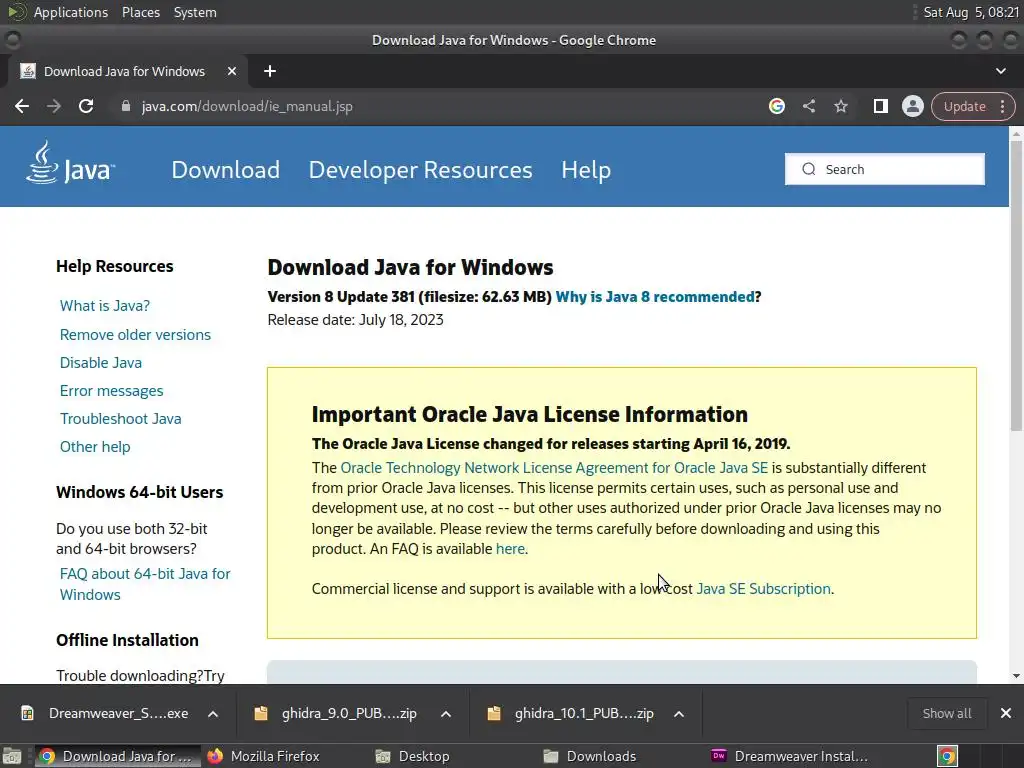Go back using the browser back arrow

pyautogui.click(x=22, y=106)
